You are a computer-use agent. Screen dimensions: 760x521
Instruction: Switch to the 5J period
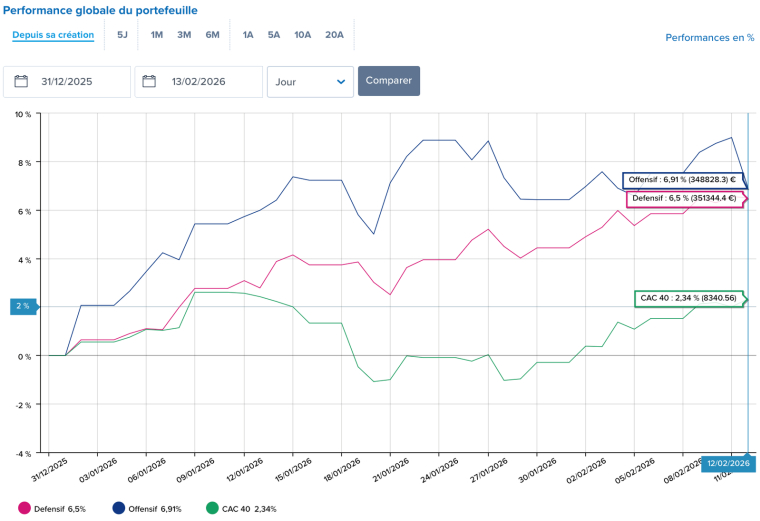click(x=122, y=35)
